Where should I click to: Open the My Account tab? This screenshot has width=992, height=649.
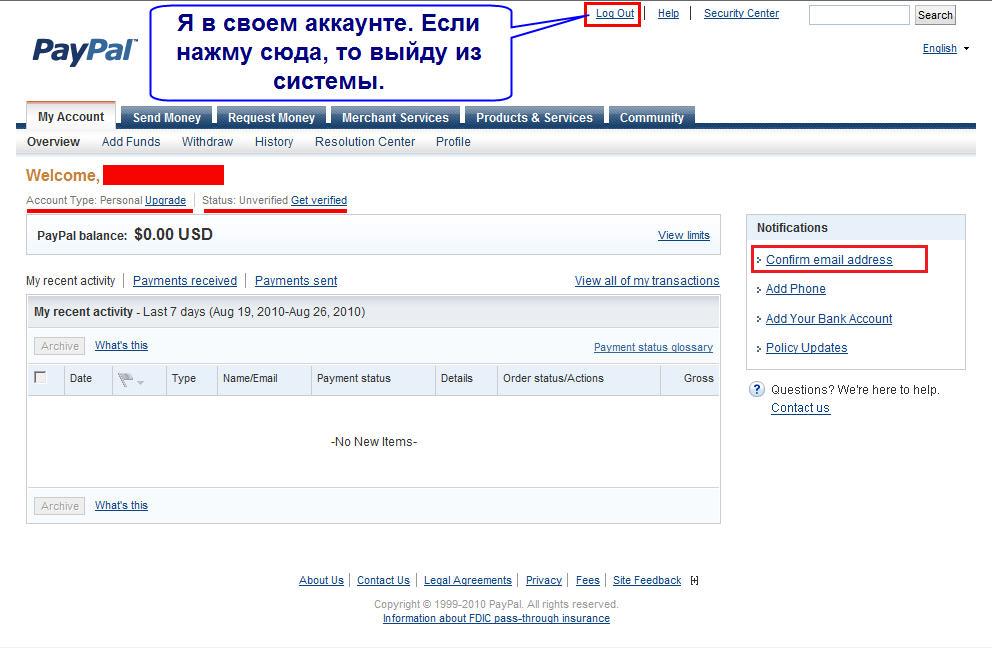pyautogui.click(x=71, y=117)
